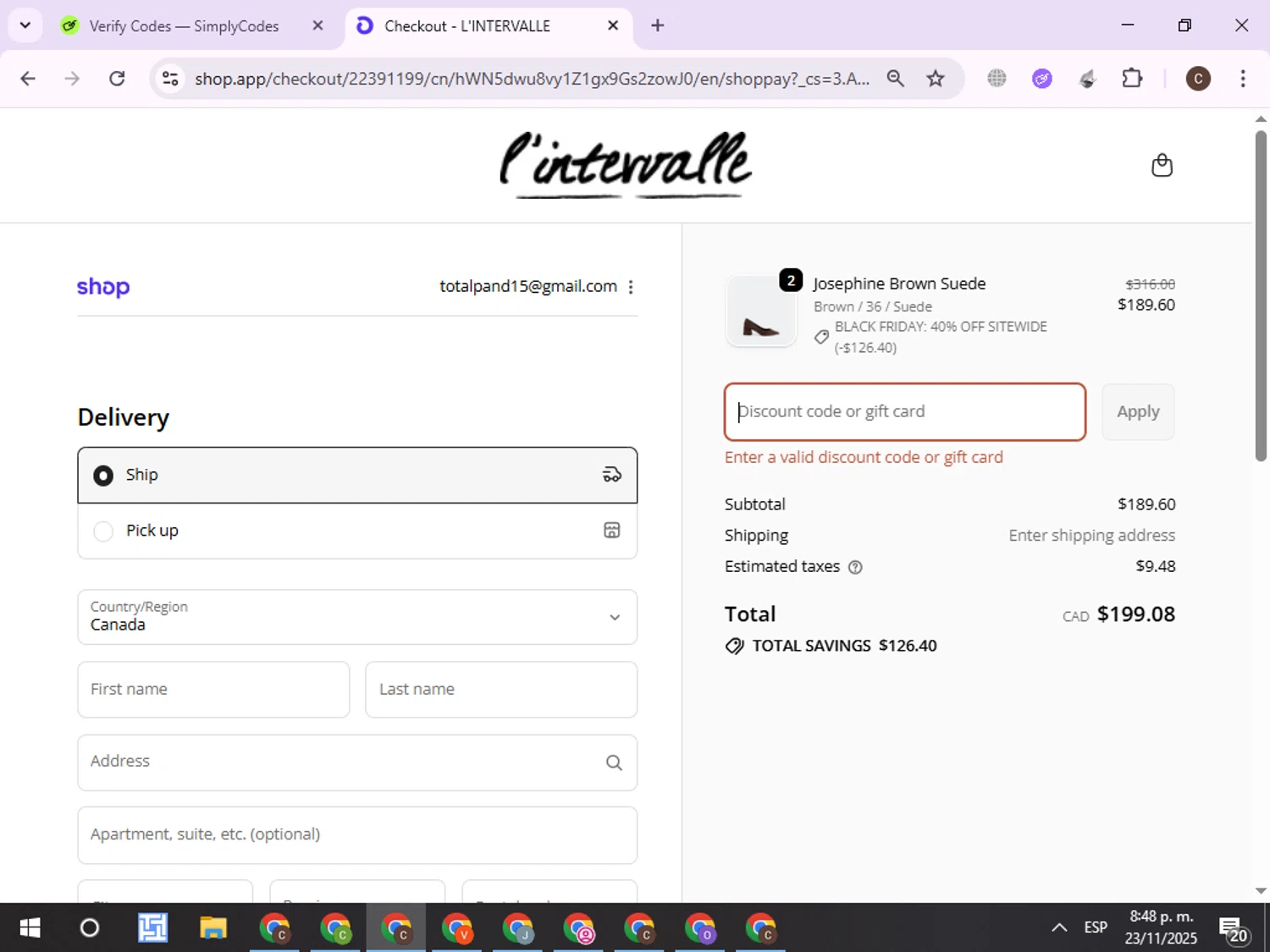Open site information icon in address bar
Image resolution: width=1270 pixels, height=952 pixels.
170,79
